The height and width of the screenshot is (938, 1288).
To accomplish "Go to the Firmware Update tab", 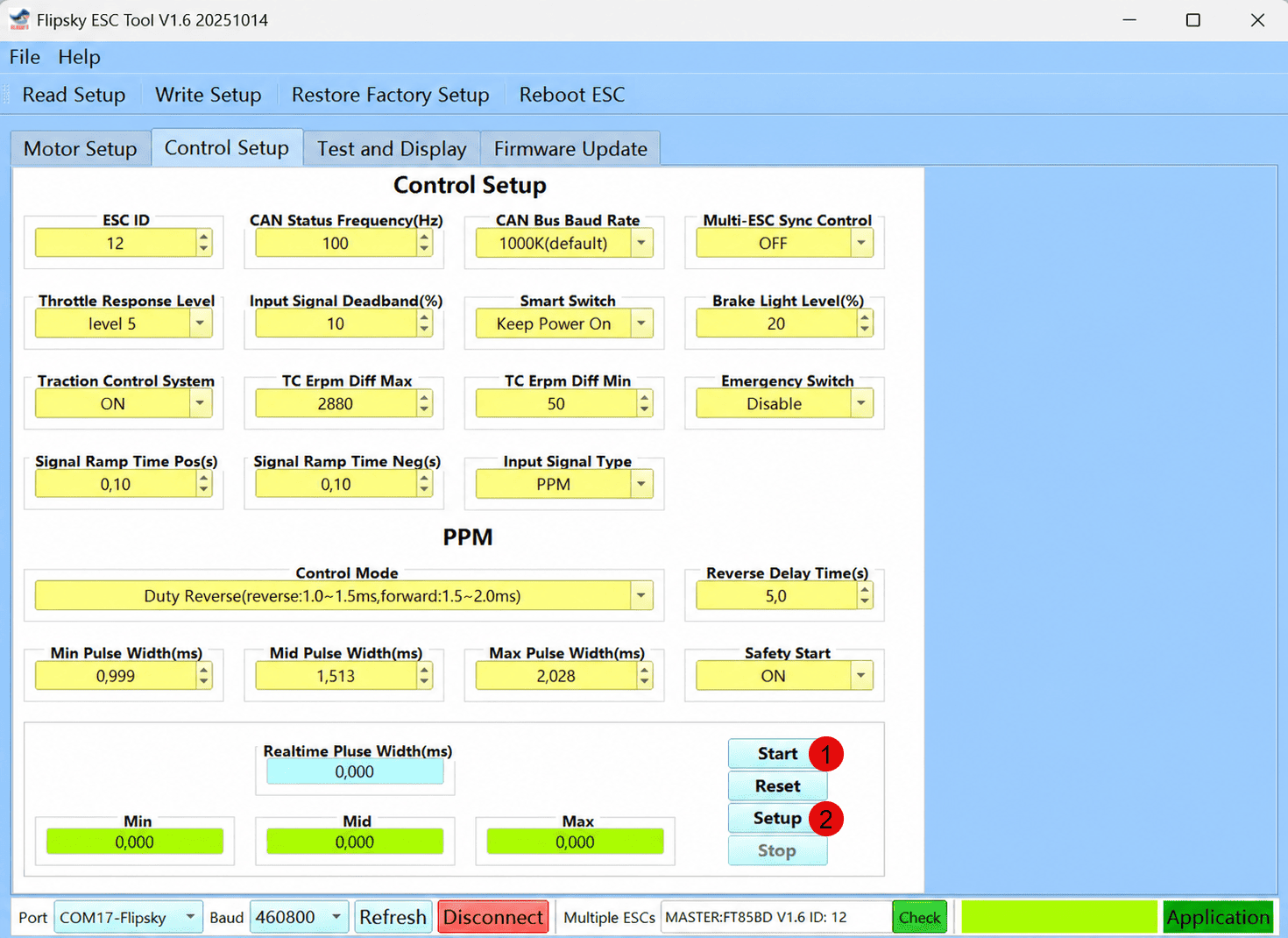I will point(570,149).
